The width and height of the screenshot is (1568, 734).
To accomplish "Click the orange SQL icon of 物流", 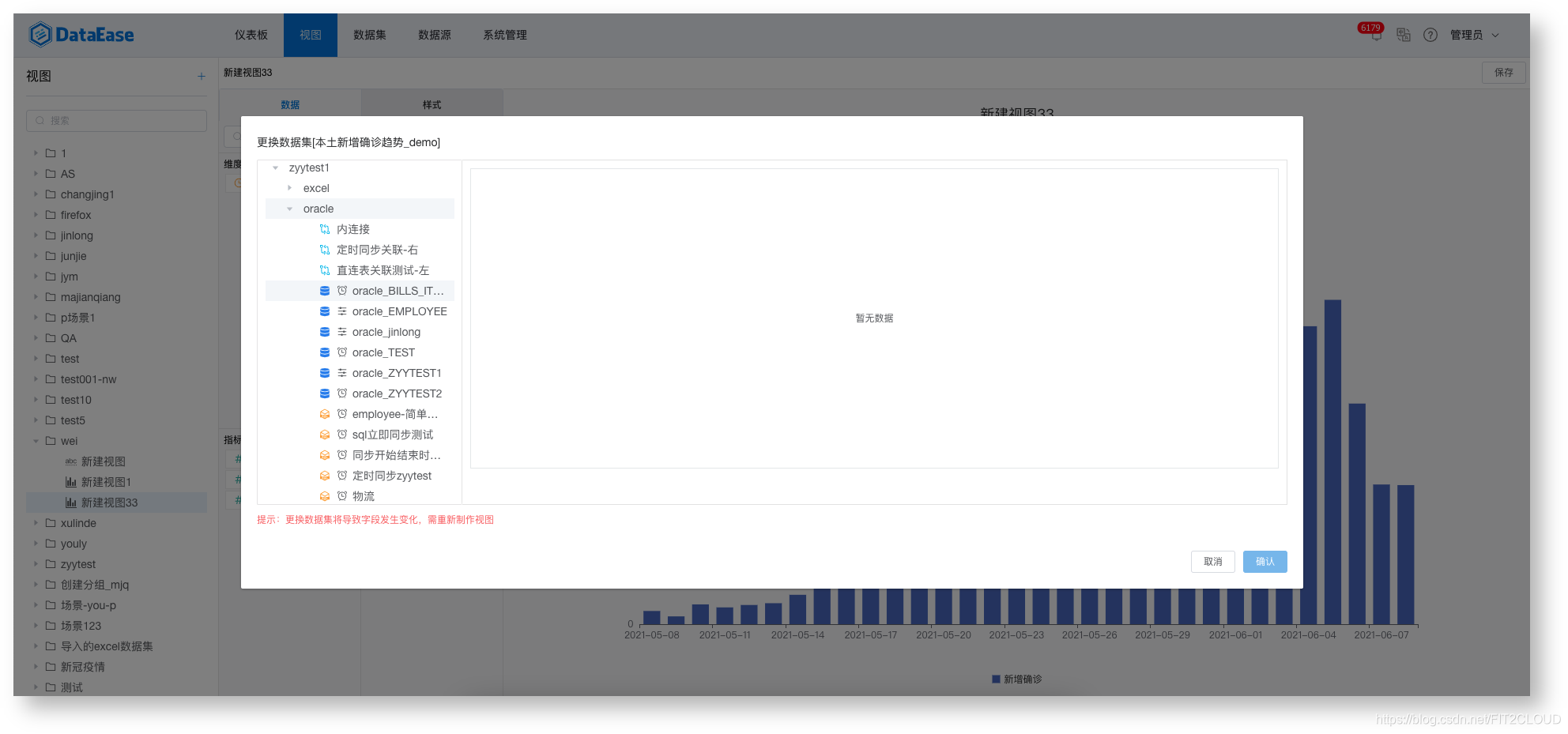I will coord(325,496).
